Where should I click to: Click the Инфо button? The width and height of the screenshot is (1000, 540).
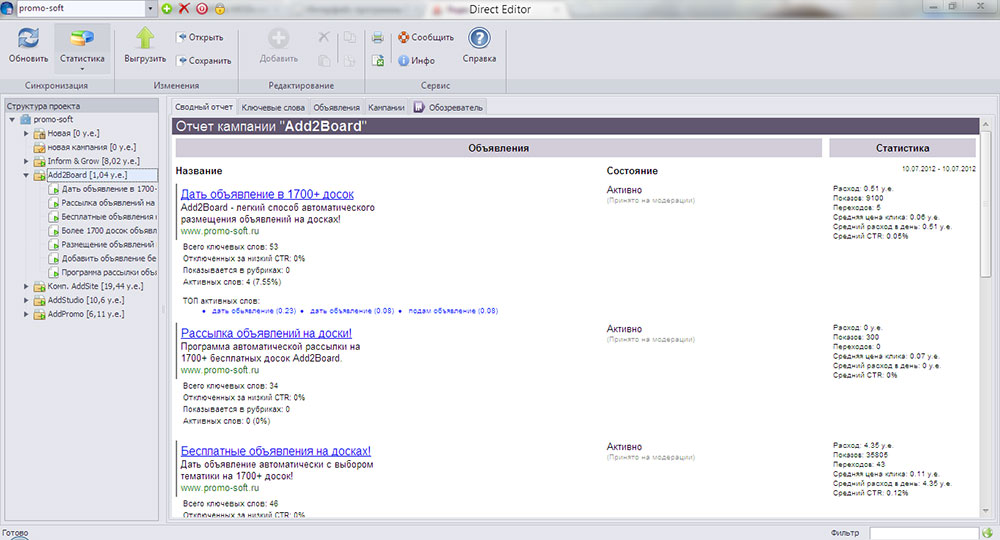click(416, 61)
